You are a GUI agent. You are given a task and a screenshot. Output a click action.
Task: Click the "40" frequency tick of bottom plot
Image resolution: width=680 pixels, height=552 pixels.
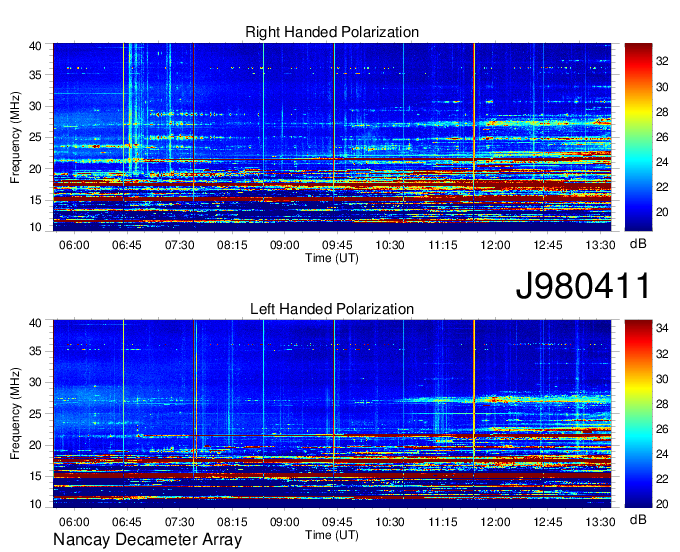pyautogui.click(x=36, y=323)
